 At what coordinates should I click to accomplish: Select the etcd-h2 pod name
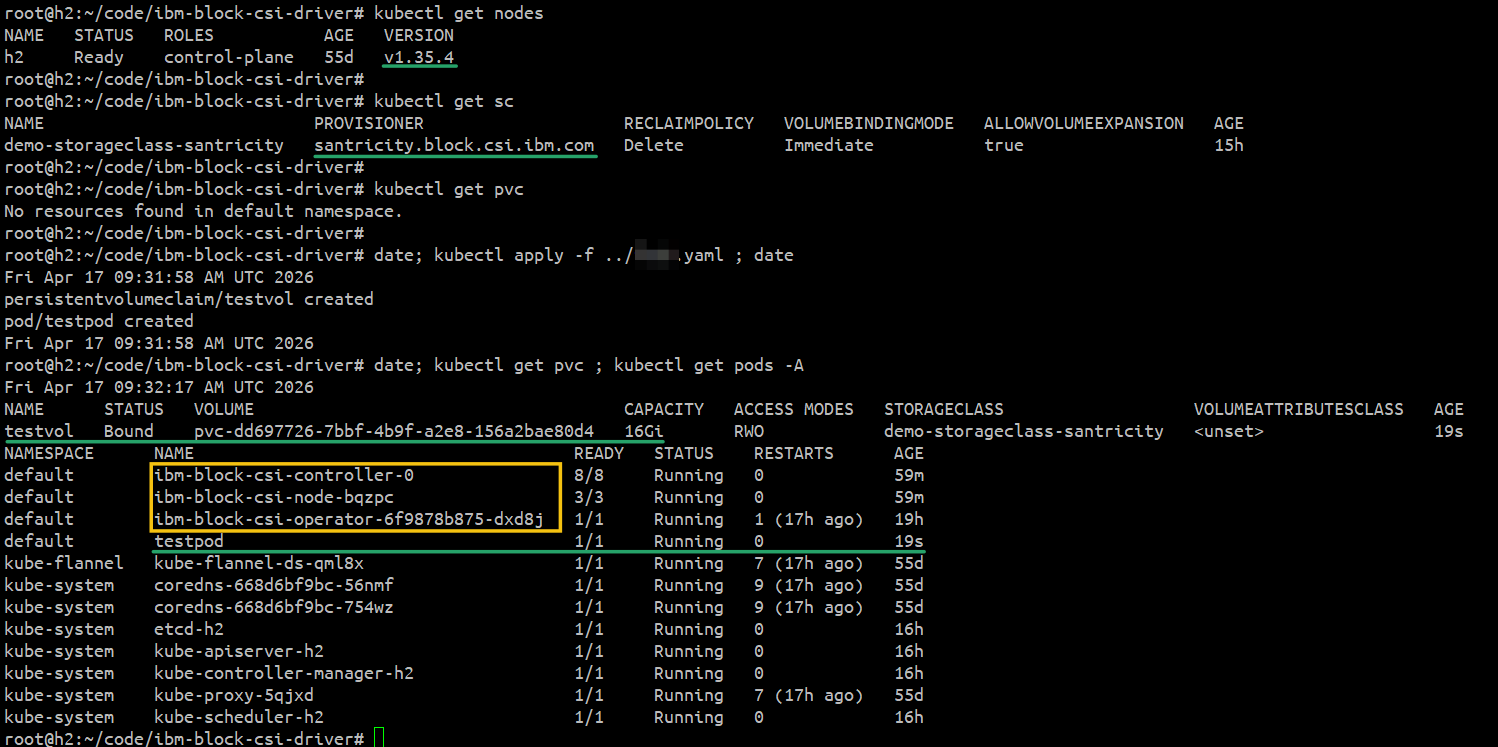click(189, 629)
